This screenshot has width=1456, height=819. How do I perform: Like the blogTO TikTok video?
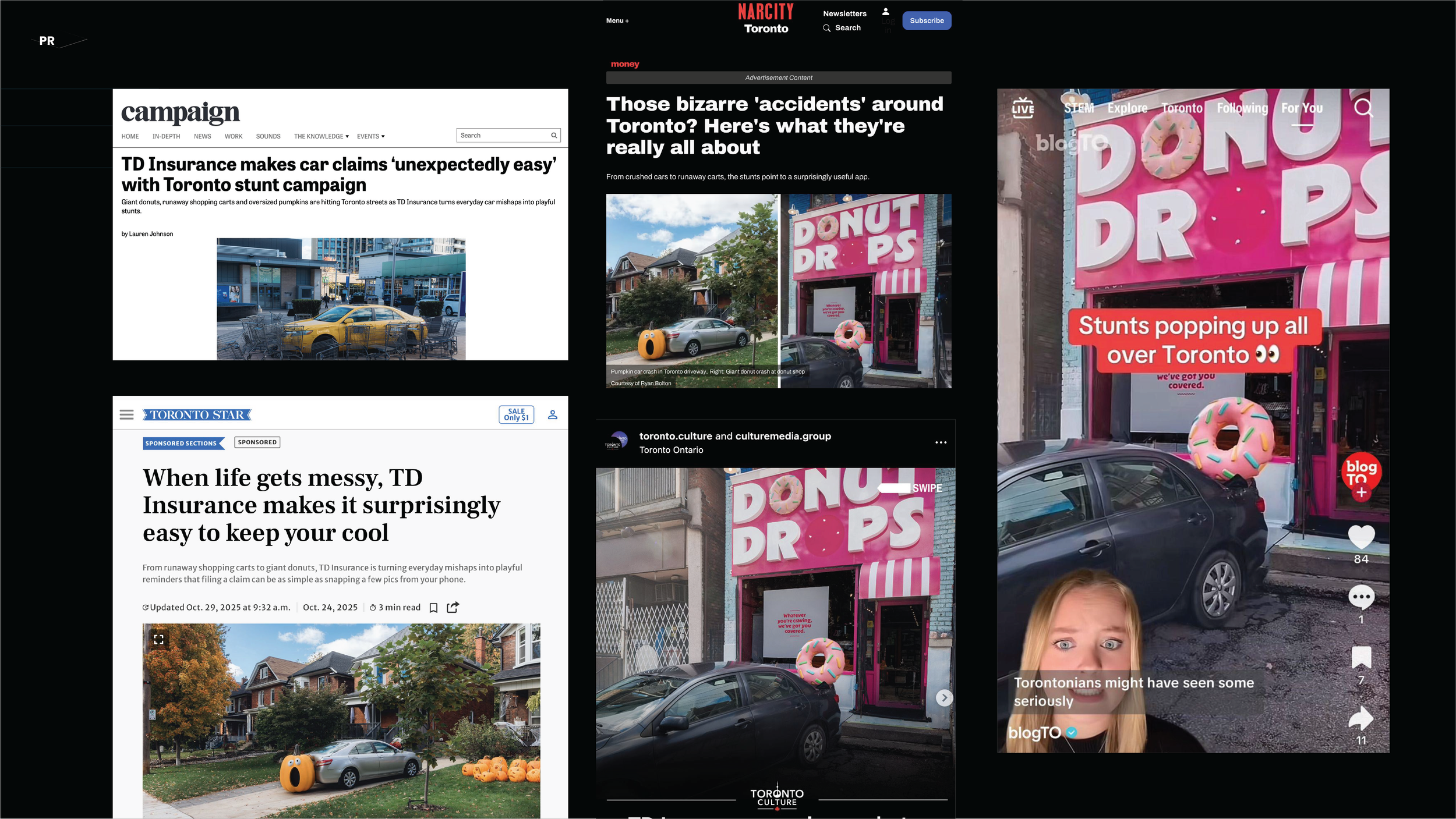pyautogui.click(x=1361, y=537)
